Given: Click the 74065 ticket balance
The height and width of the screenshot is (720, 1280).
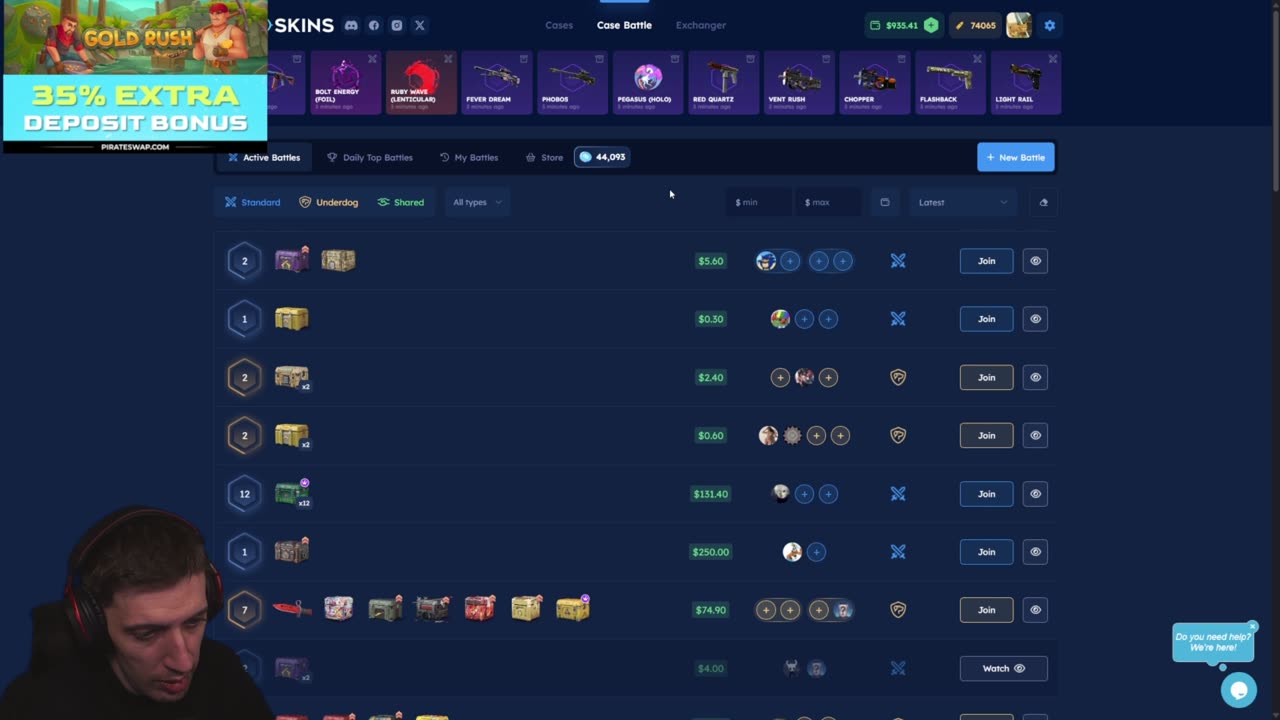Looking at the screenshot, I should [975, 25].
